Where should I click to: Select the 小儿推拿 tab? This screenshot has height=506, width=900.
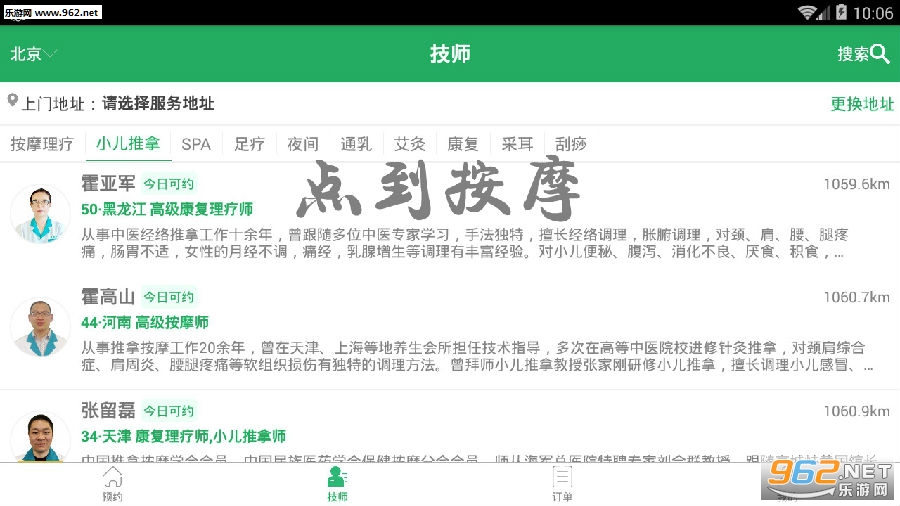(x=128, y=143)
